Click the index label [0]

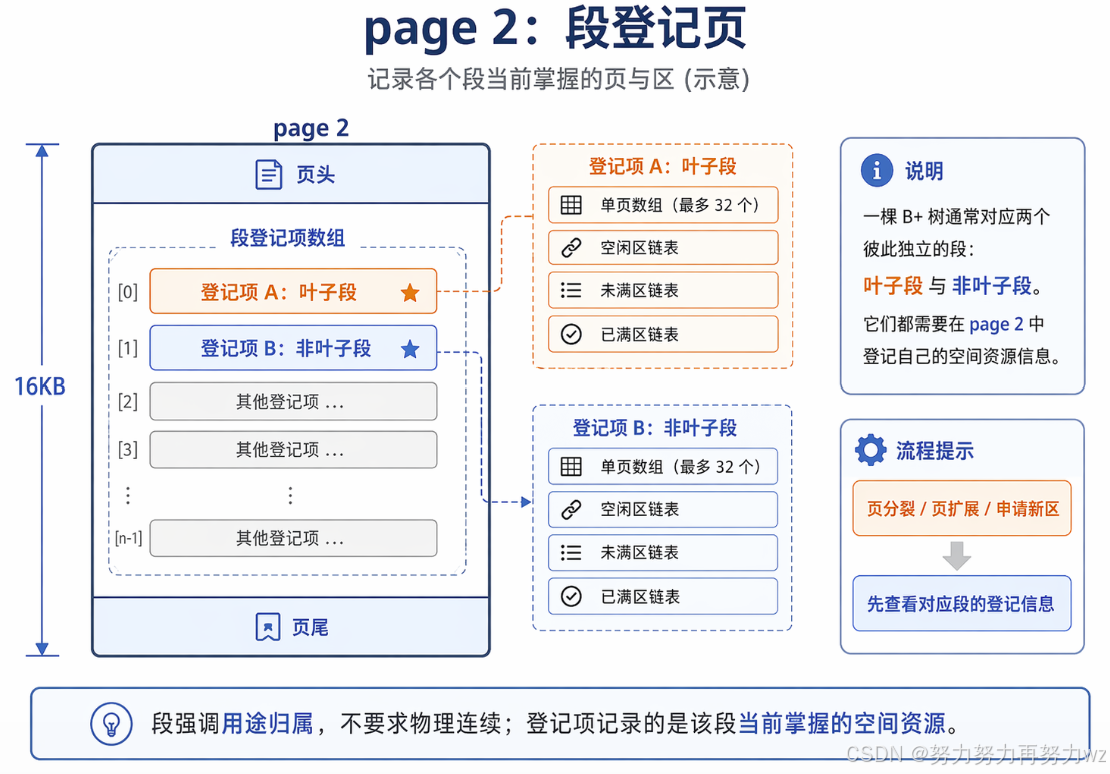tap(127, 292)
